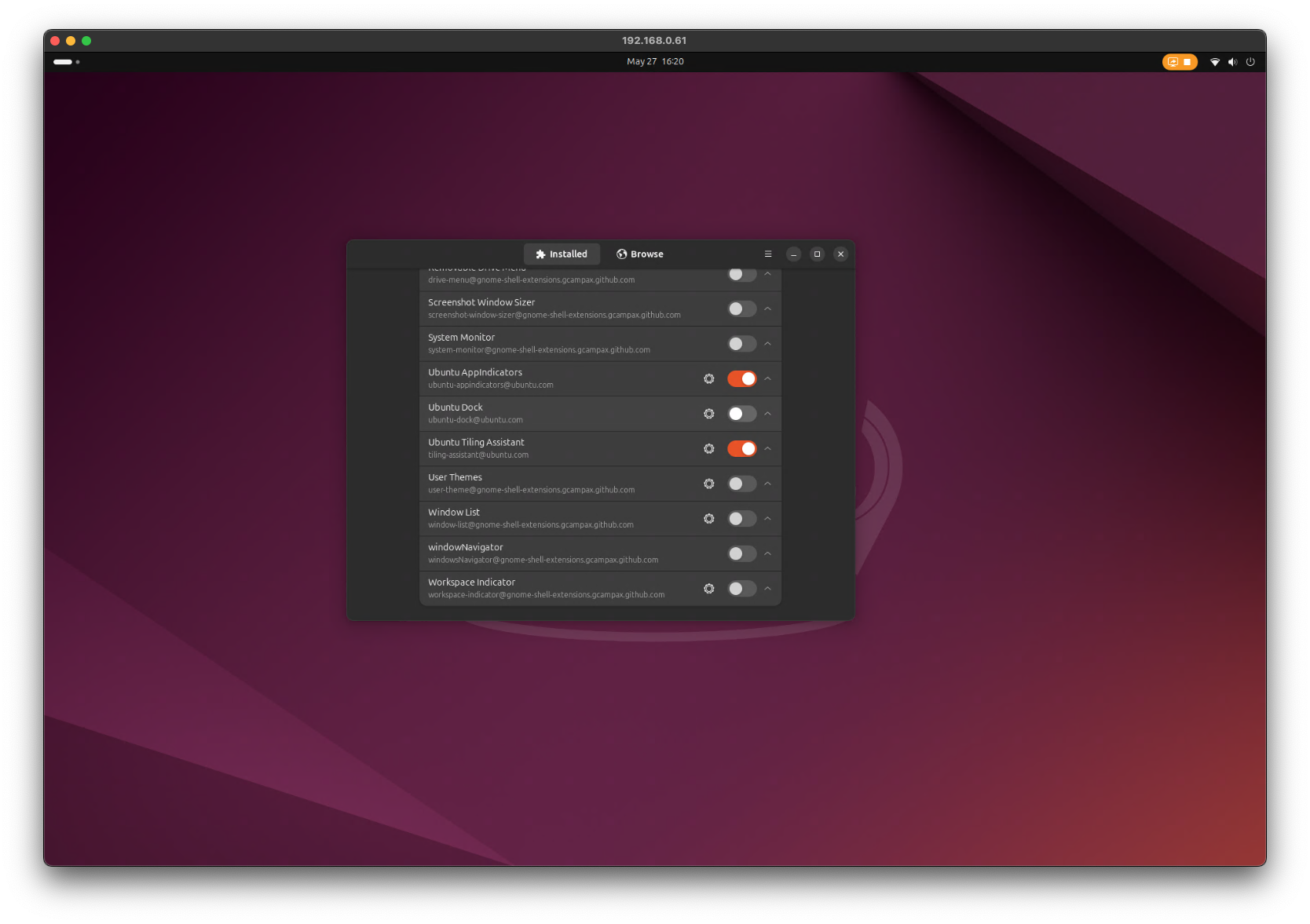Viewport: 1310px width, 924px height.
Task: Open settings gear for Ubuntu Dock
Action: (708, 414)
